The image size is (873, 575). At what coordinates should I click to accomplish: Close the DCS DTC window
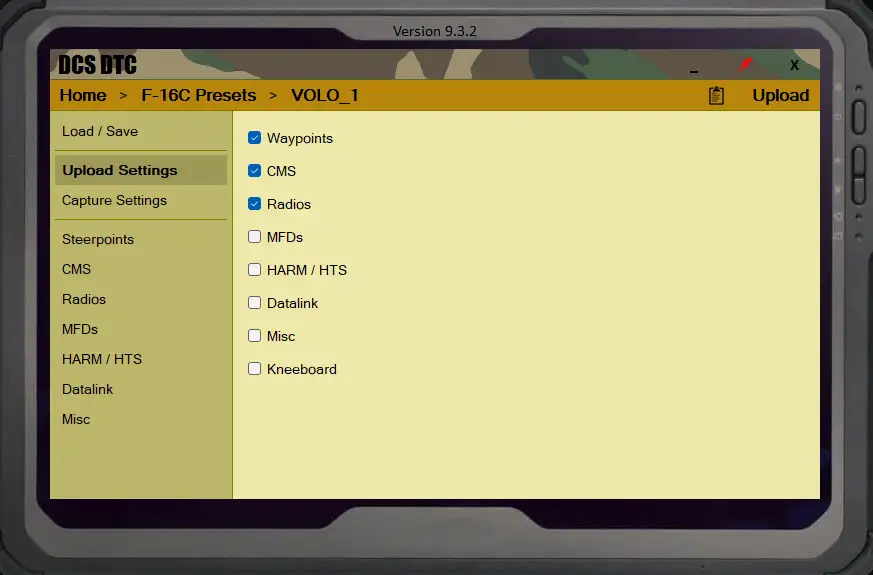794,65
